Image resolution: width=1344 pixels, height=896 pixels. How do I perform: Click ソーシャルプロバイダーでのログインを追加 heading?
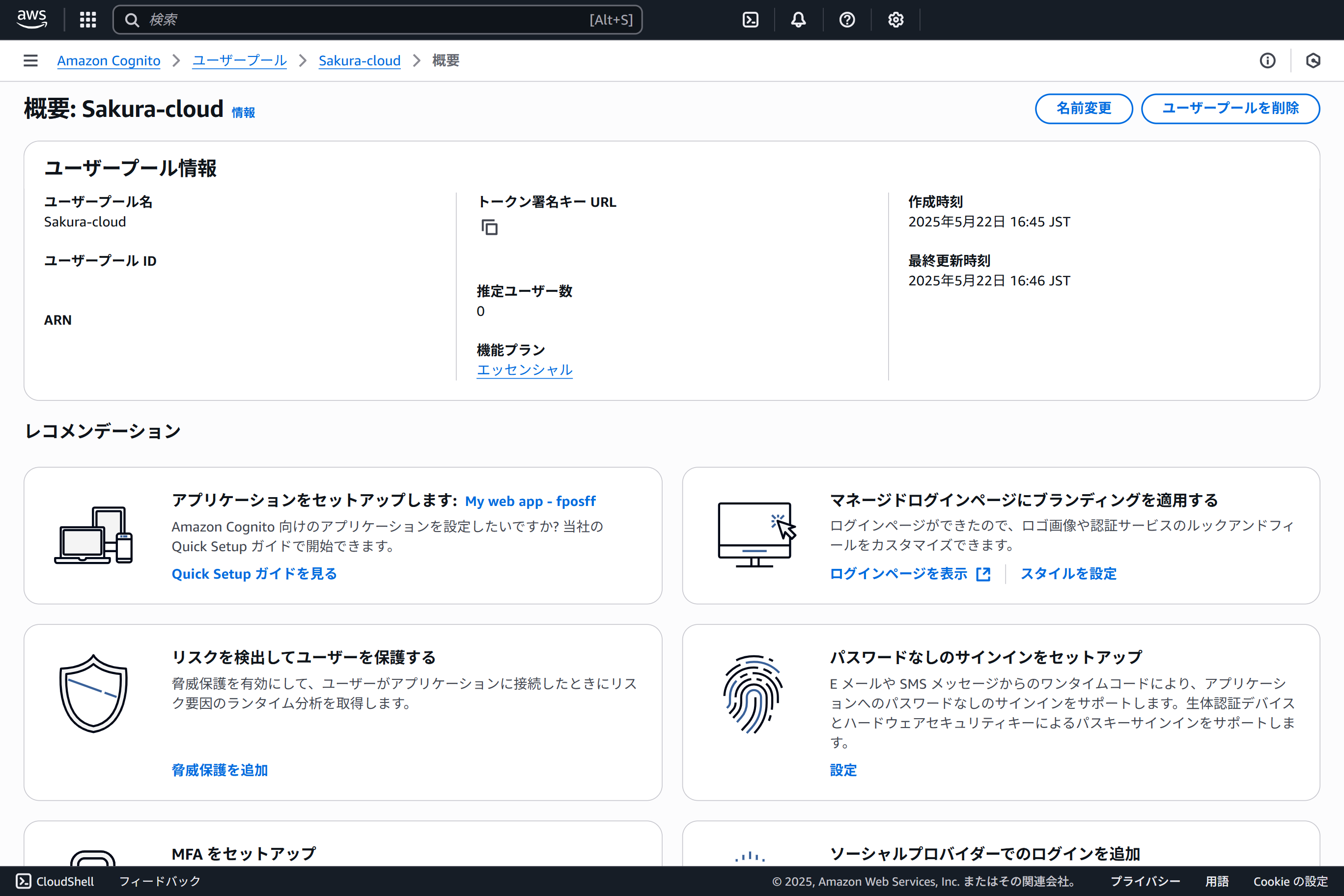985,854
